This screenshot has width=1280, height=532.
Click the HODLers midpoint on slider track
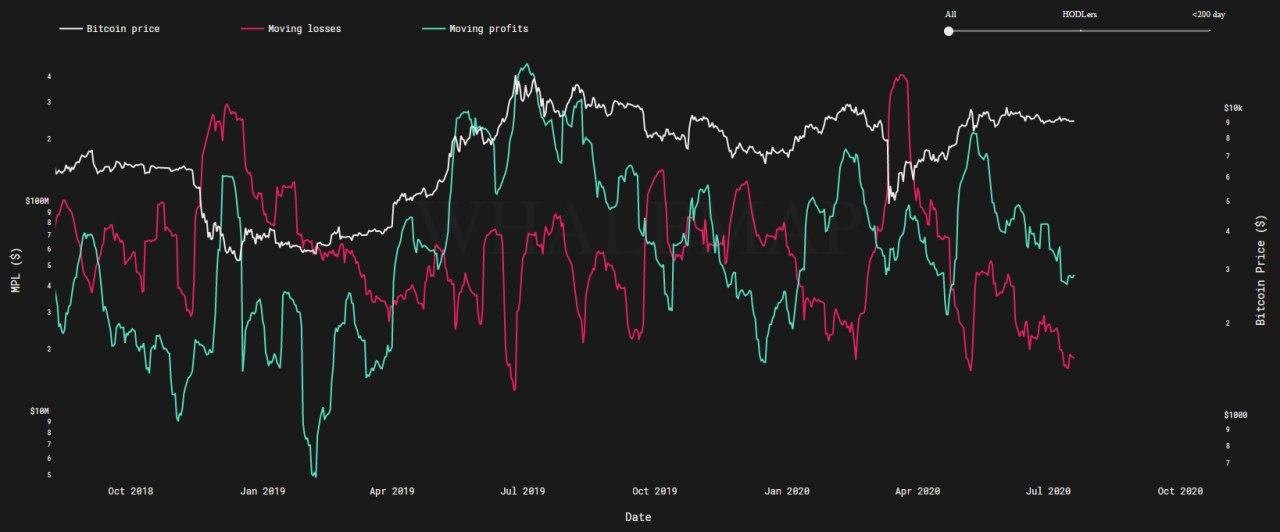click(1080, 31)
